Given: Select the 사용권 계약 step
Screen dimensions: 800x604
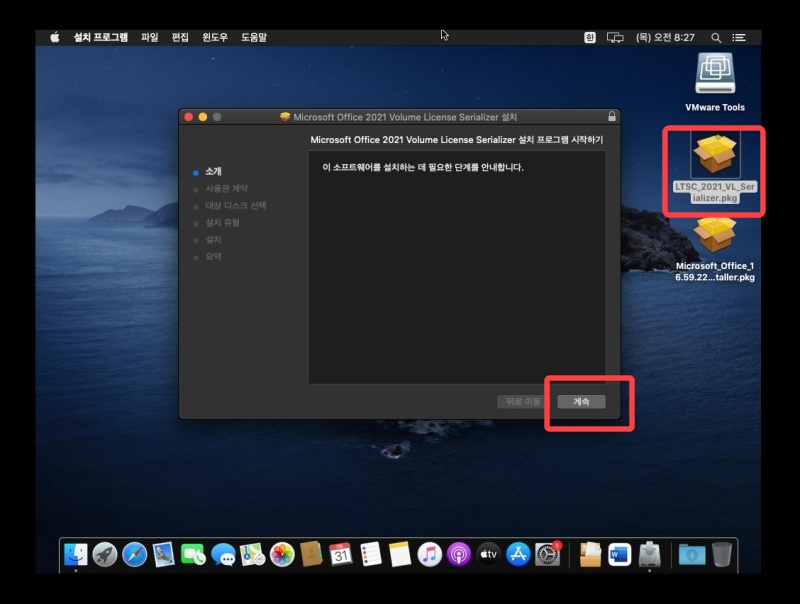Looking at the screenshot, I should point(227,189).
